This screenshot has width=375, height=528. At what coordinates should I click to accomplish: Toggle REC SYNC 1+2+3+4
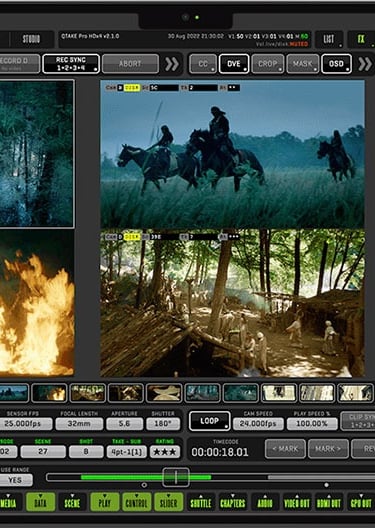click(71, 64)
